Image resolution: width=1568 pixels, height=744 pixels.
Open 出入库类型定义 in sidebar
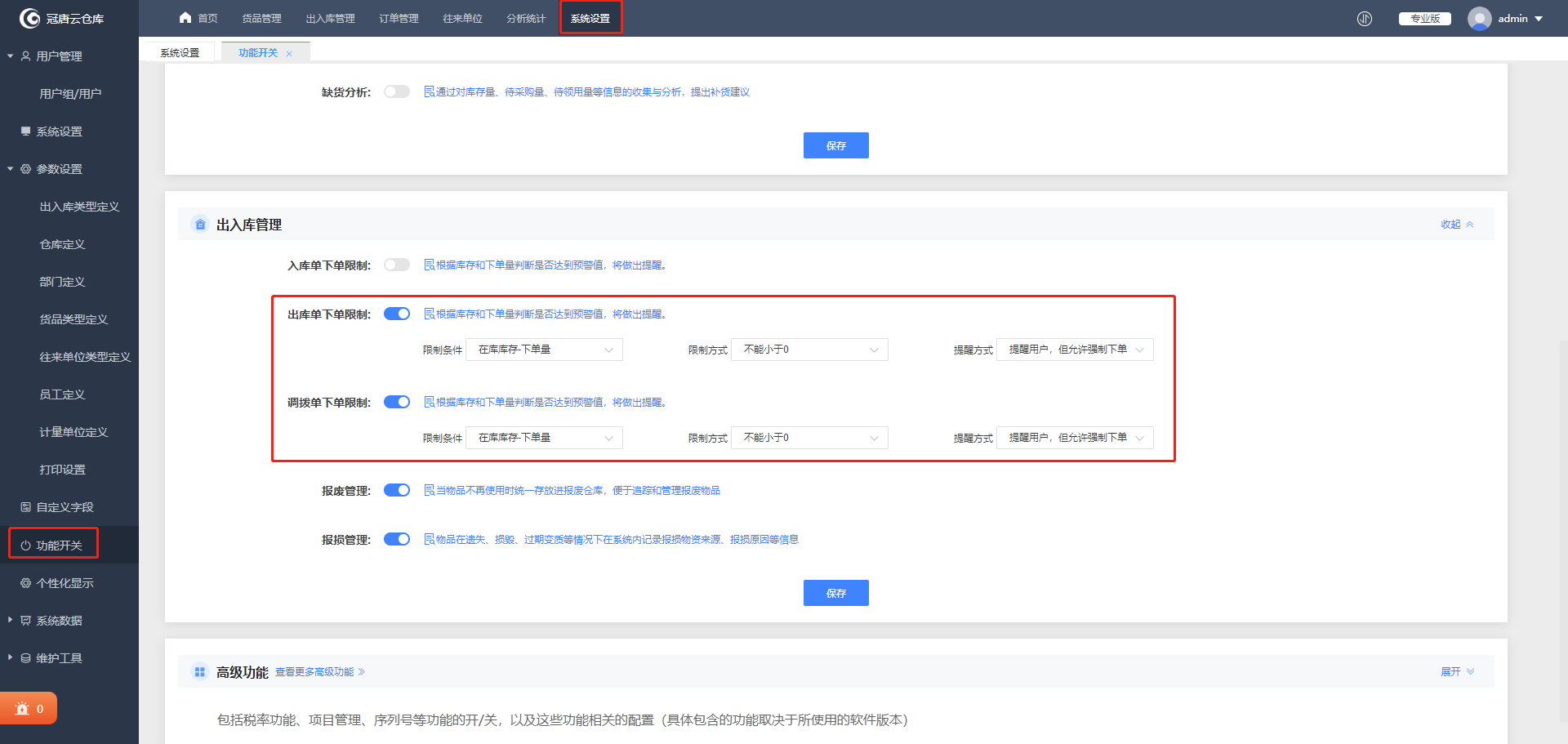[79, 207]
